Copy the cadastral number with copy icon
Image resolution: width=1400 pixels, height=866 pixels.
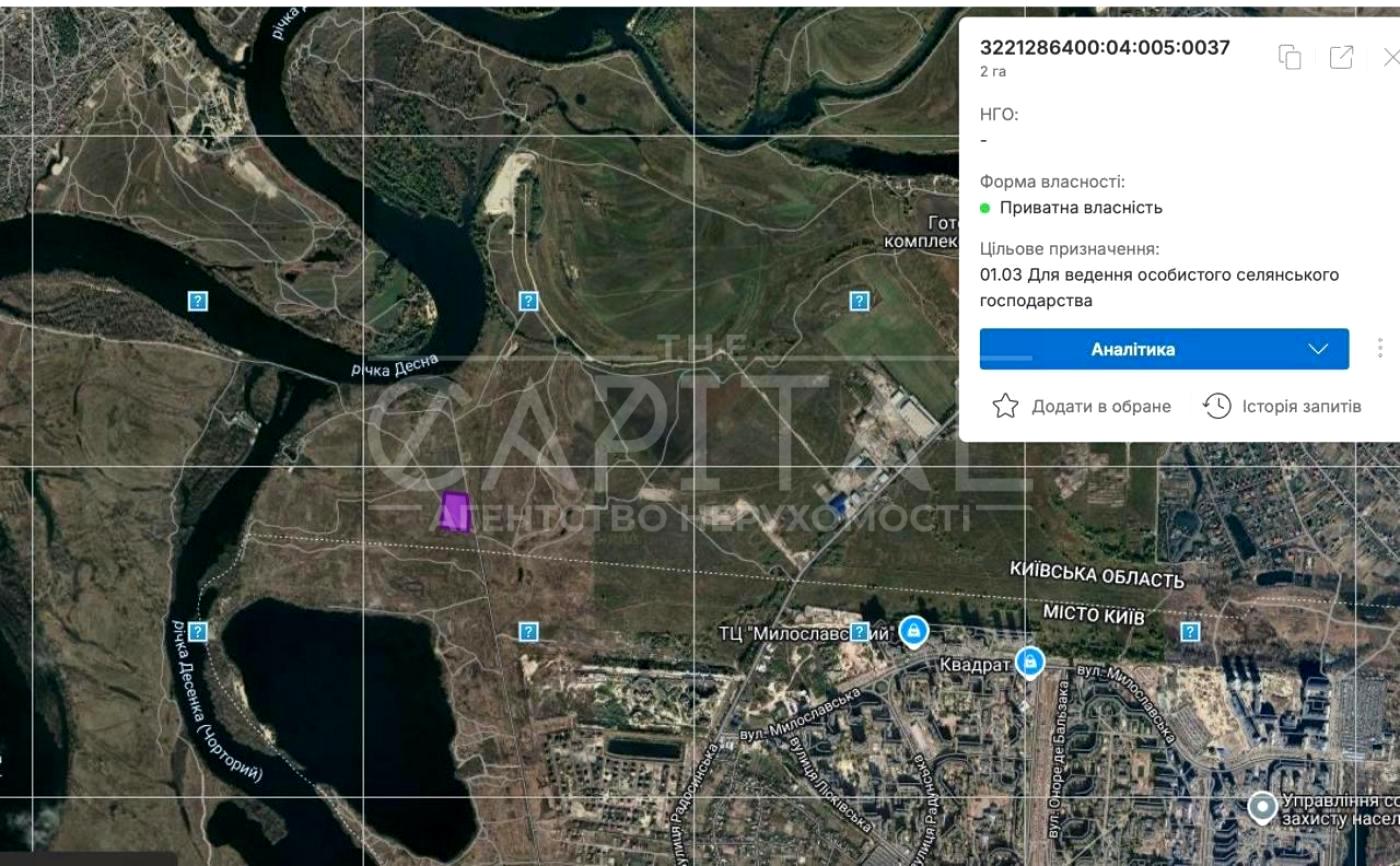(x=1289, y=58)
